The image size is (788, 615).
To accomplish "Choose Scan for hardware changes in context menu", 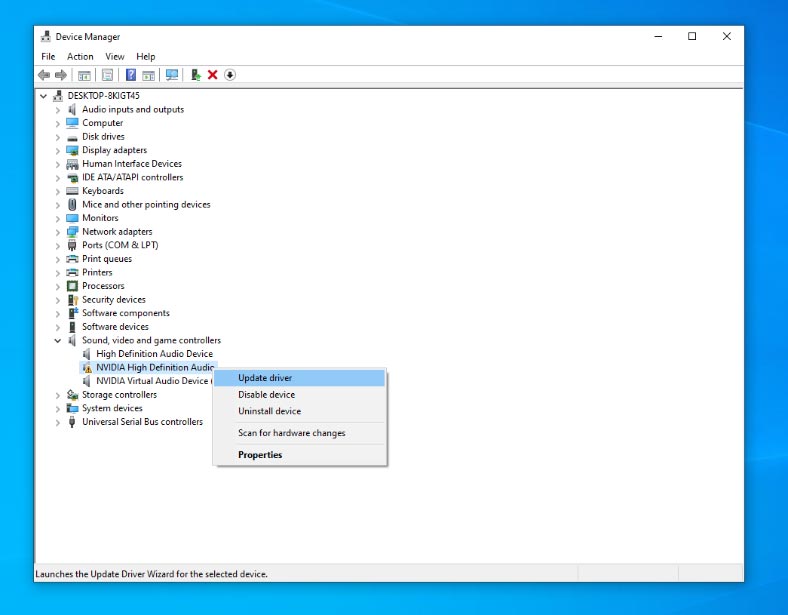I will click(300, 433).
